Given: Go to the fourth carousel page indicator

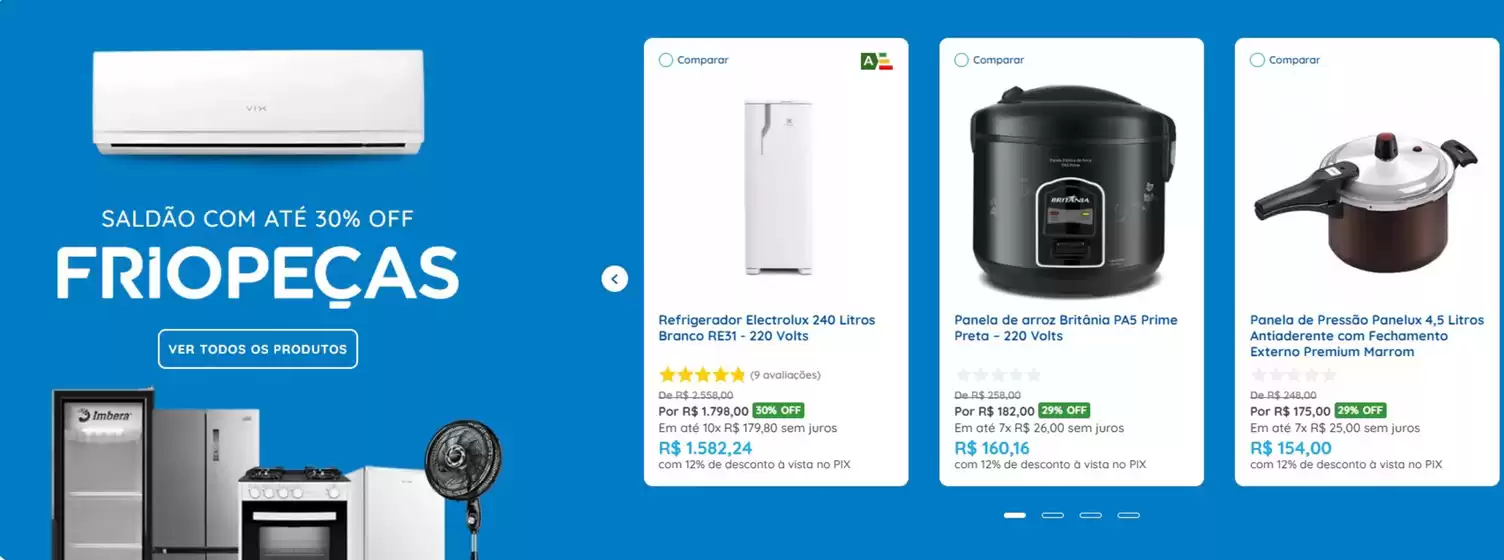Looking at the screenshot, I should 1129,515.
